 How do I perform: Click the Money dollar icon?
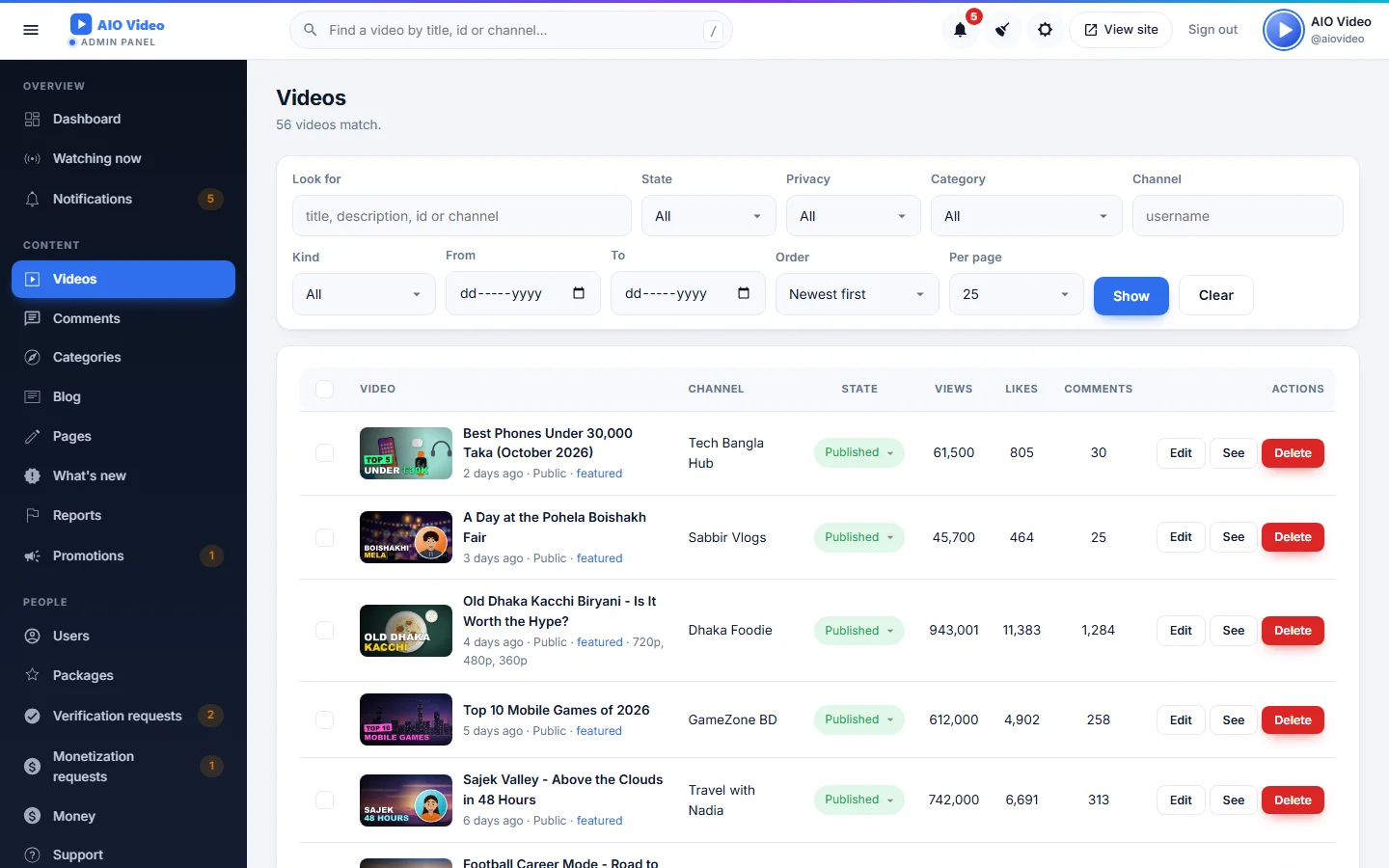[33, 816]
